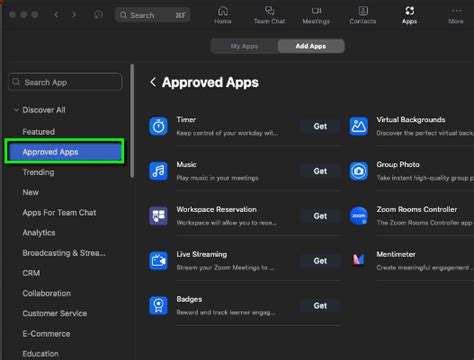Open Team Chat from top bar
This screenshot has width=474, height=360.
[269, 15]
